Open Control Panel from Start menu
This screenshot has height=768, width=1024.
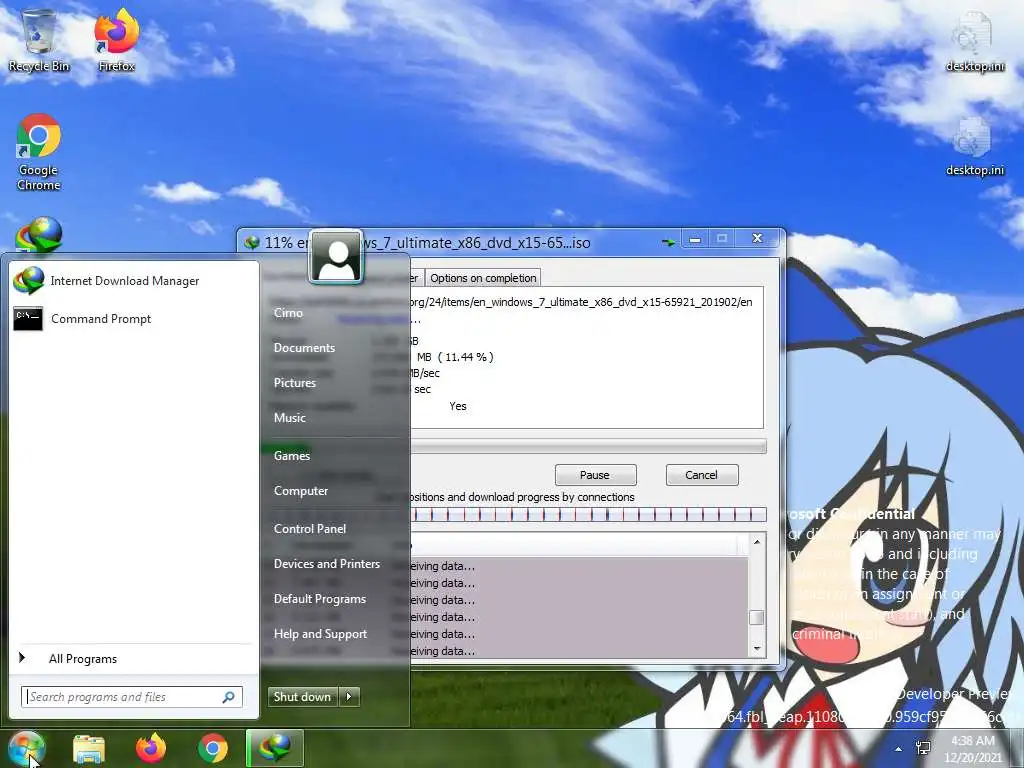tap(310, 528)
